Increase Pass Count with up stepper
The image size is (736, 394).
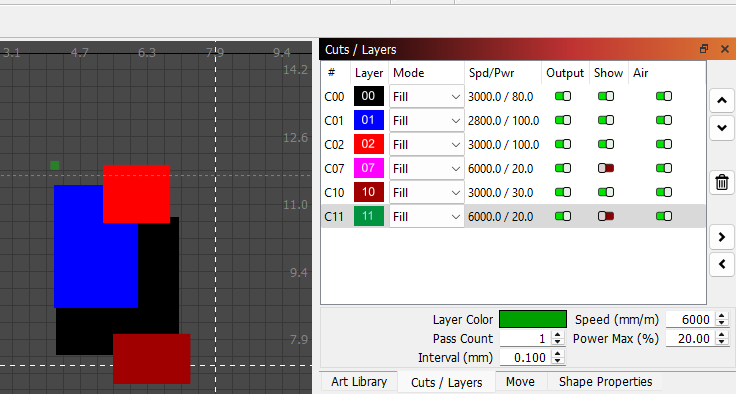click(x=558, y=335)
